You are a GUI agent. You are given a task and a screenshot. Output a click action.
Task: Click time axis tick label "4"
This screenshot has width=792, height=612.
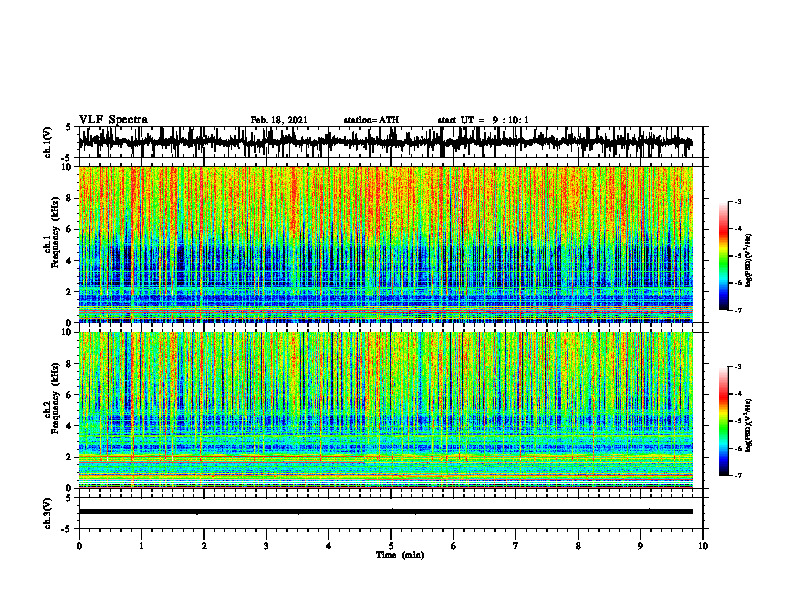329,546
